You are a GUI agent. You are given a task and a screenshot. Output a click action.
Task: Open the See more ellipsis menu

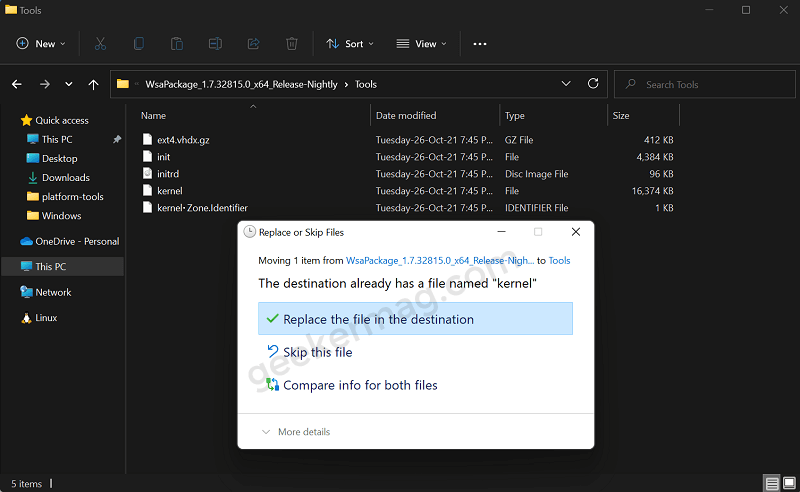480,44
